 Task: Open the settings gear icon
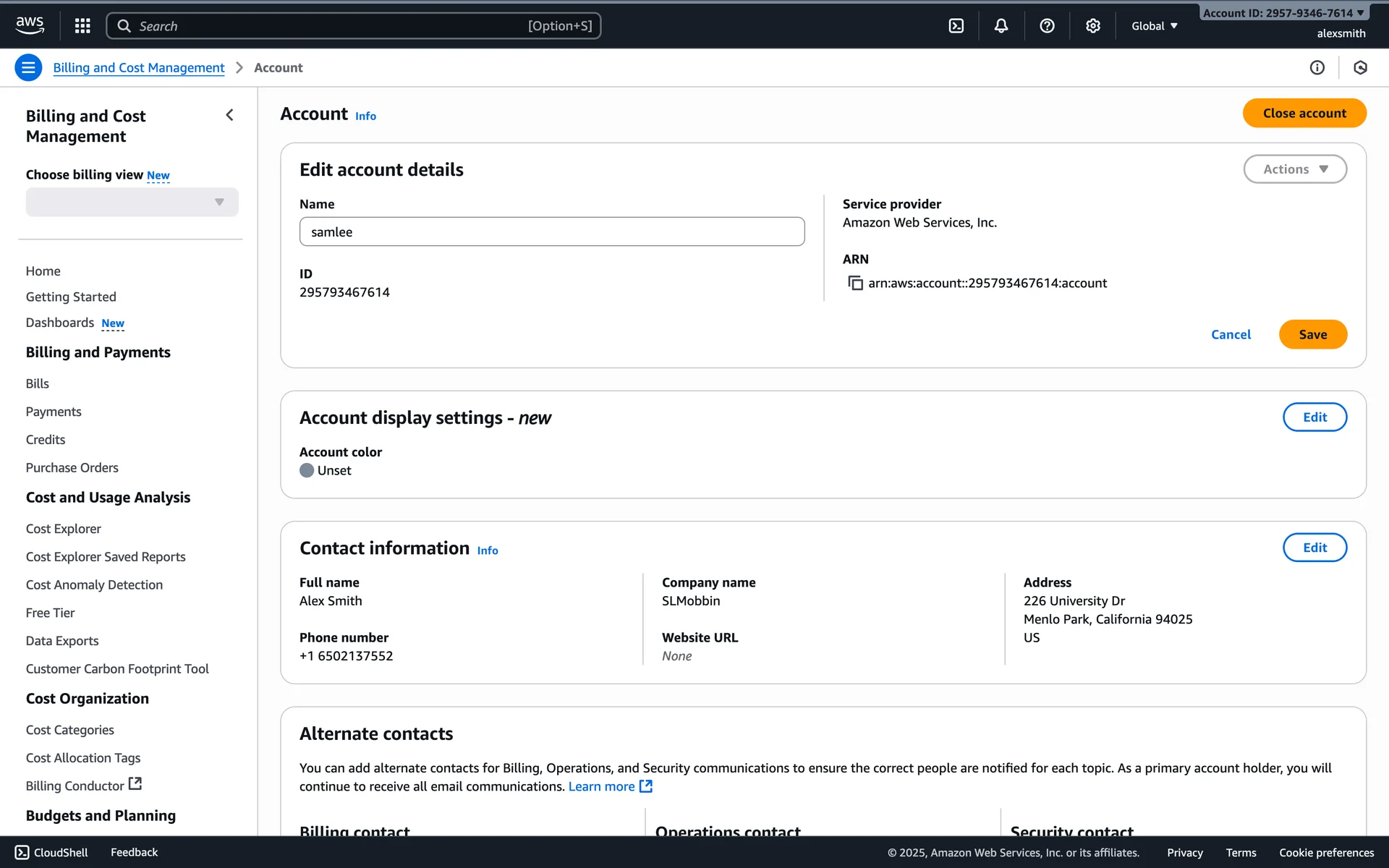pyautogui.click(x=1092, y=26)
